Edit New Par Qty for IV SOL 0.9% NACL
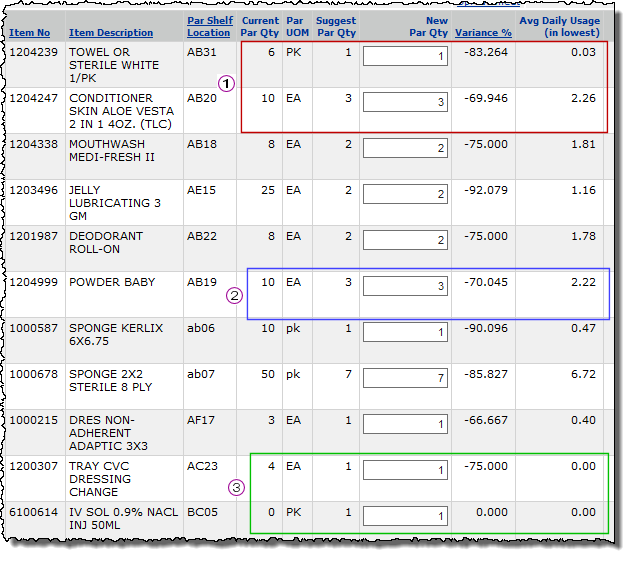 (405, 516)
